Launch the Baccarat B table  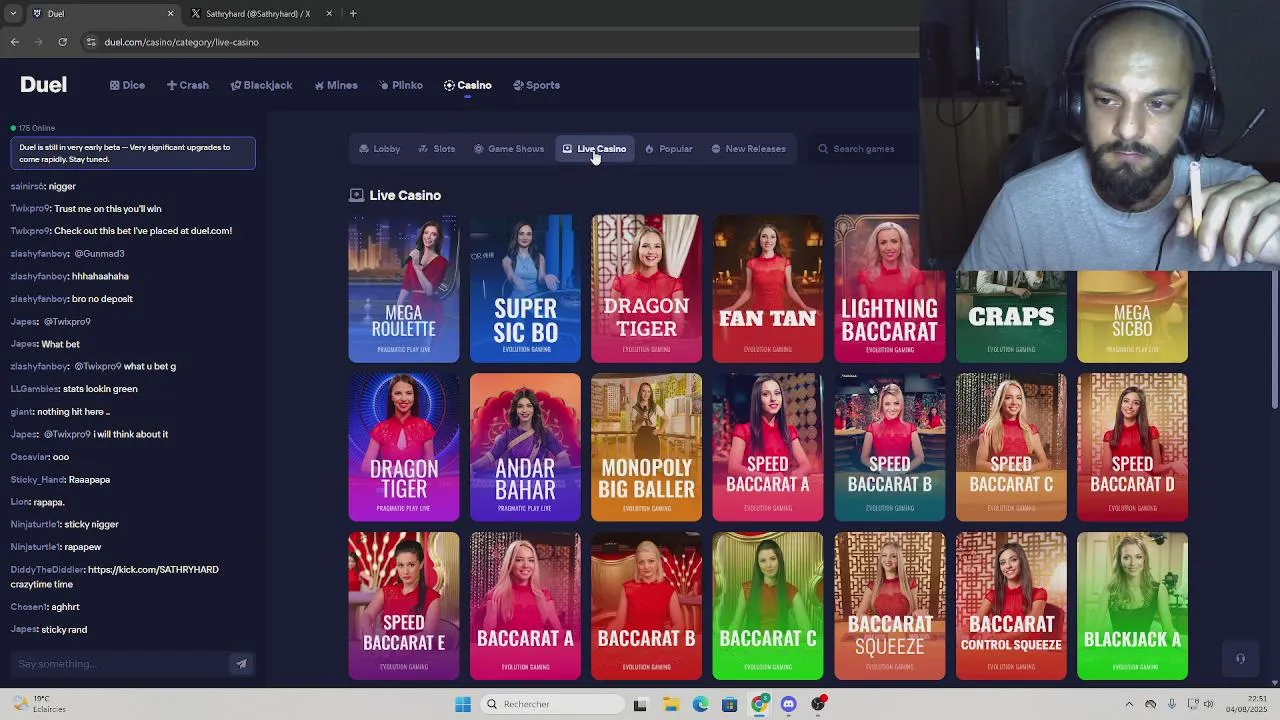646,606
